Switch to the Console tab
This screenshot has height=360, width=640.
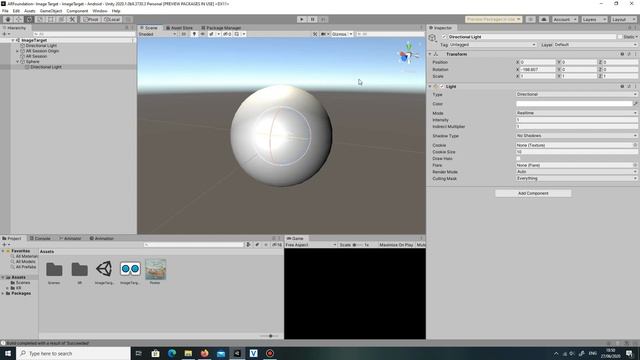(x=40, y=238)
